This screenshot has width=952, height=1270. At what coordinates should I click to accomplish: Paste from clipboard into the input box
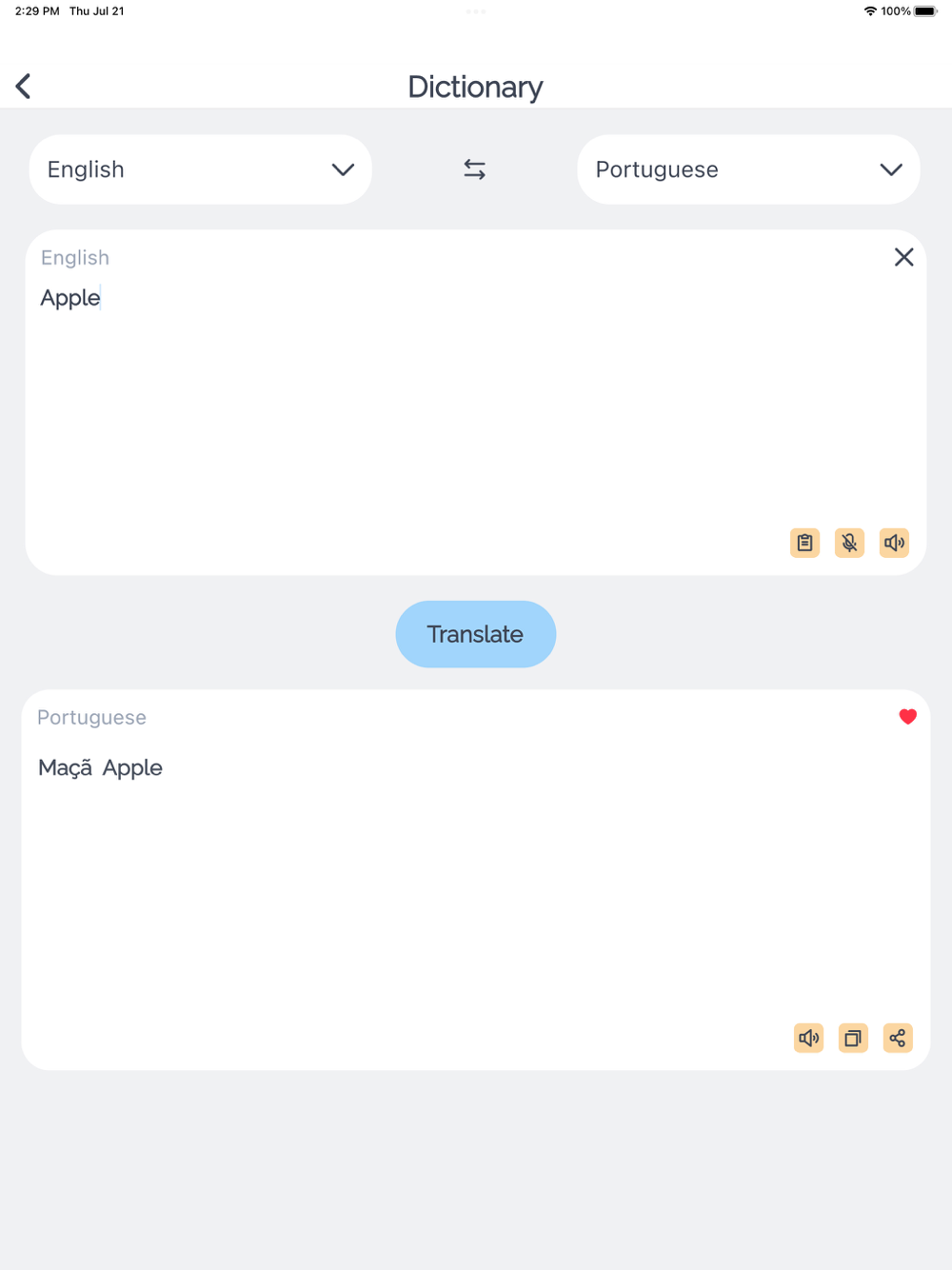pyautogui.click(x=804, y=543)
